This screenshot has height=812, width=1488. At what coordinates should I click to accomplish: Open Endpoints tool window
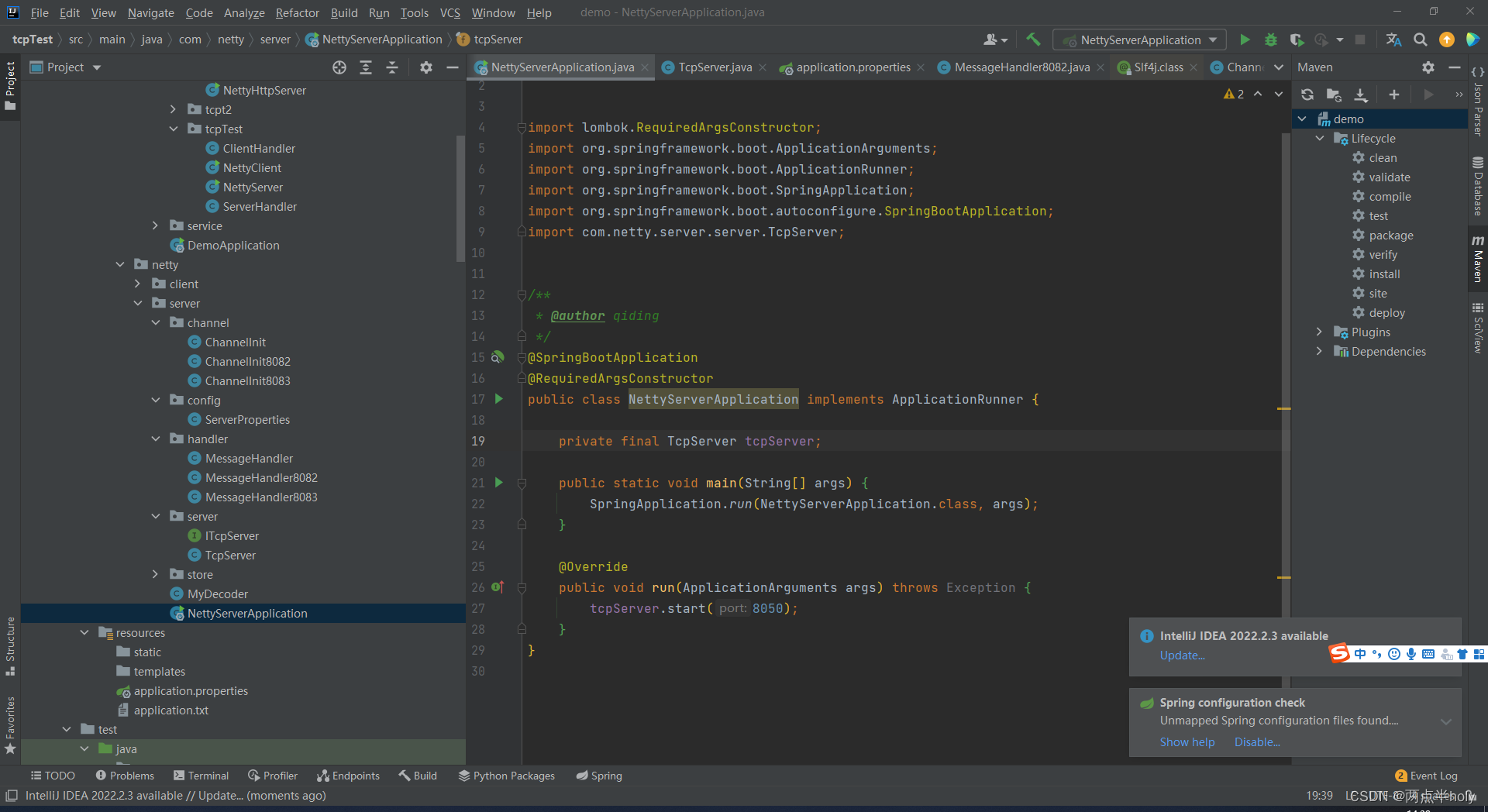pyautogui.click(x=349, y=776)
